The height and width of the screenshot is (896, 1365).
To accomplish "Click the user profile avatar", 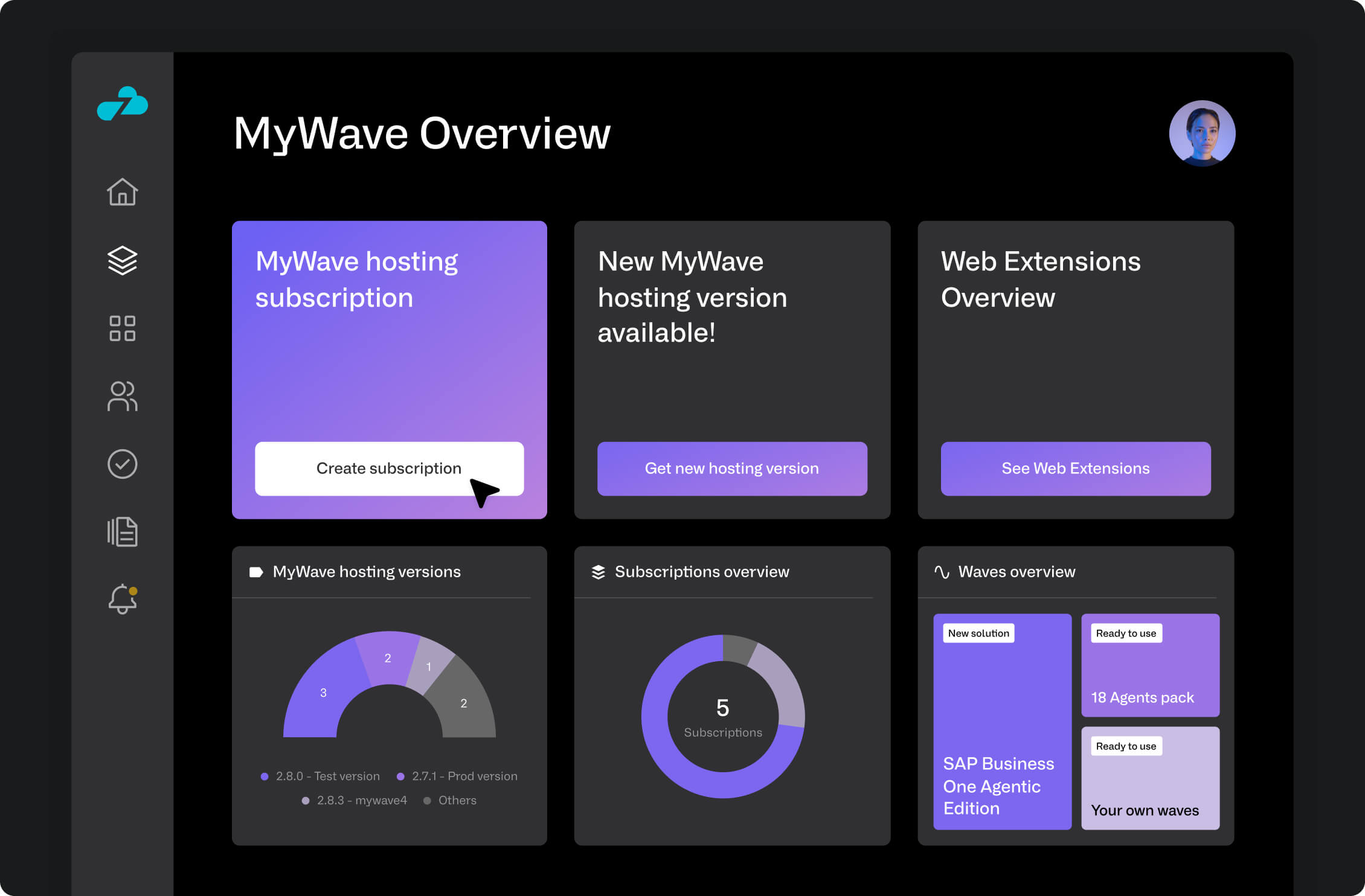I will (x=1202, y=133).
